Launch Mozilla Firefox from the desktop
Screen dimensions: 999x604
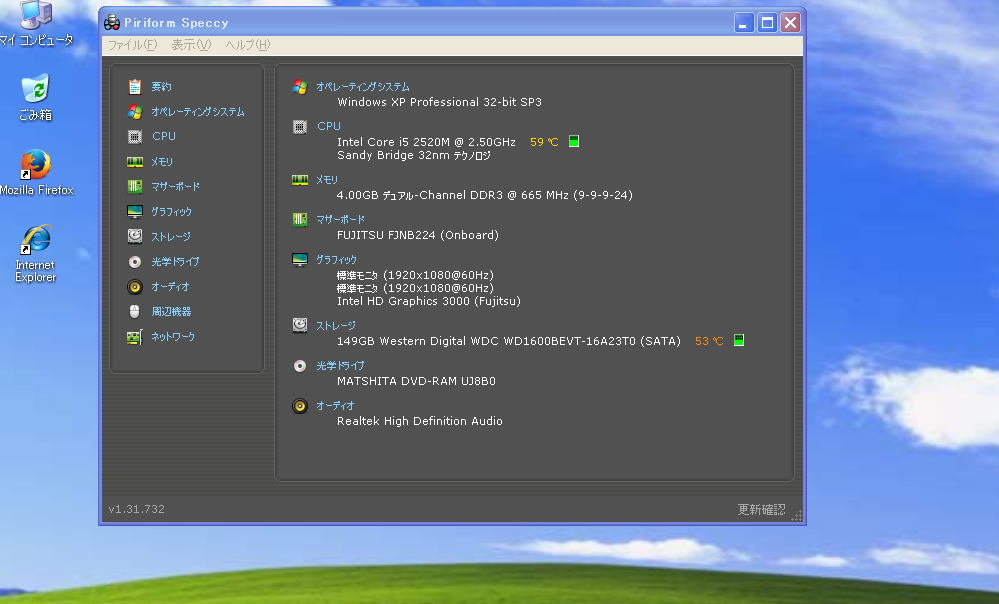[36, 172]
